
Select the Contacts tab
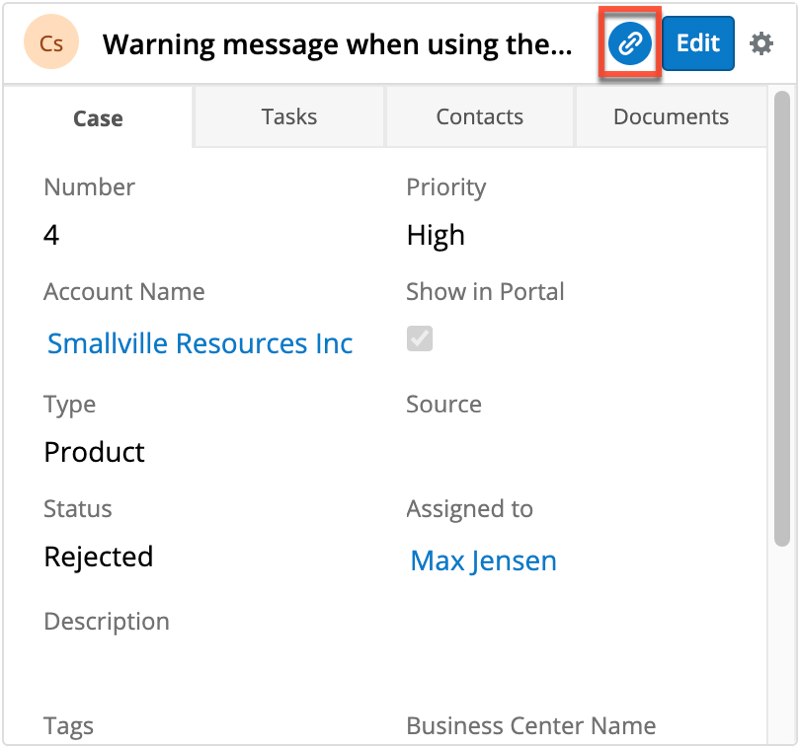479,117
